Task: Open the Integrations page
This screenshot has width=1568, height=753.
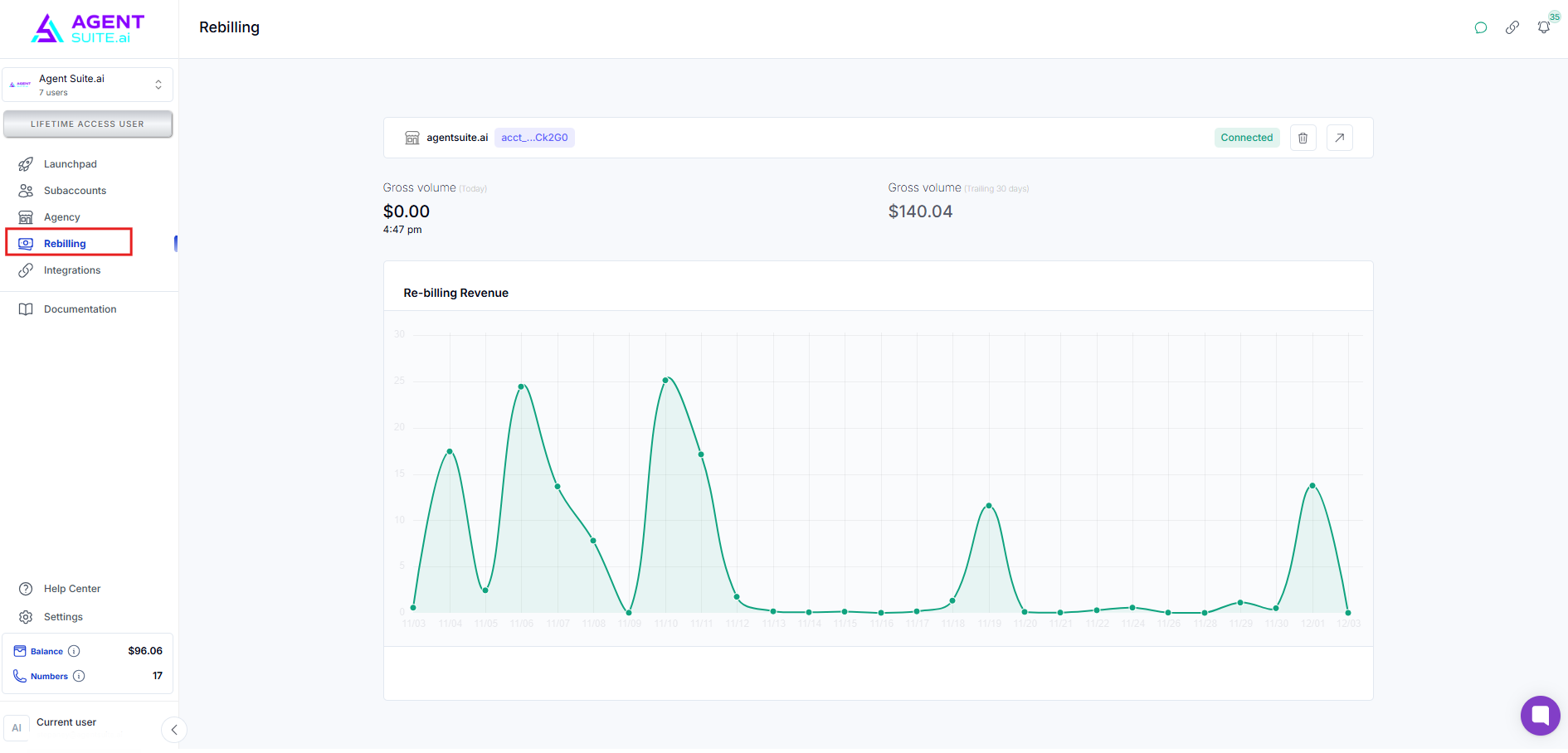Action: tap(72, 270)
